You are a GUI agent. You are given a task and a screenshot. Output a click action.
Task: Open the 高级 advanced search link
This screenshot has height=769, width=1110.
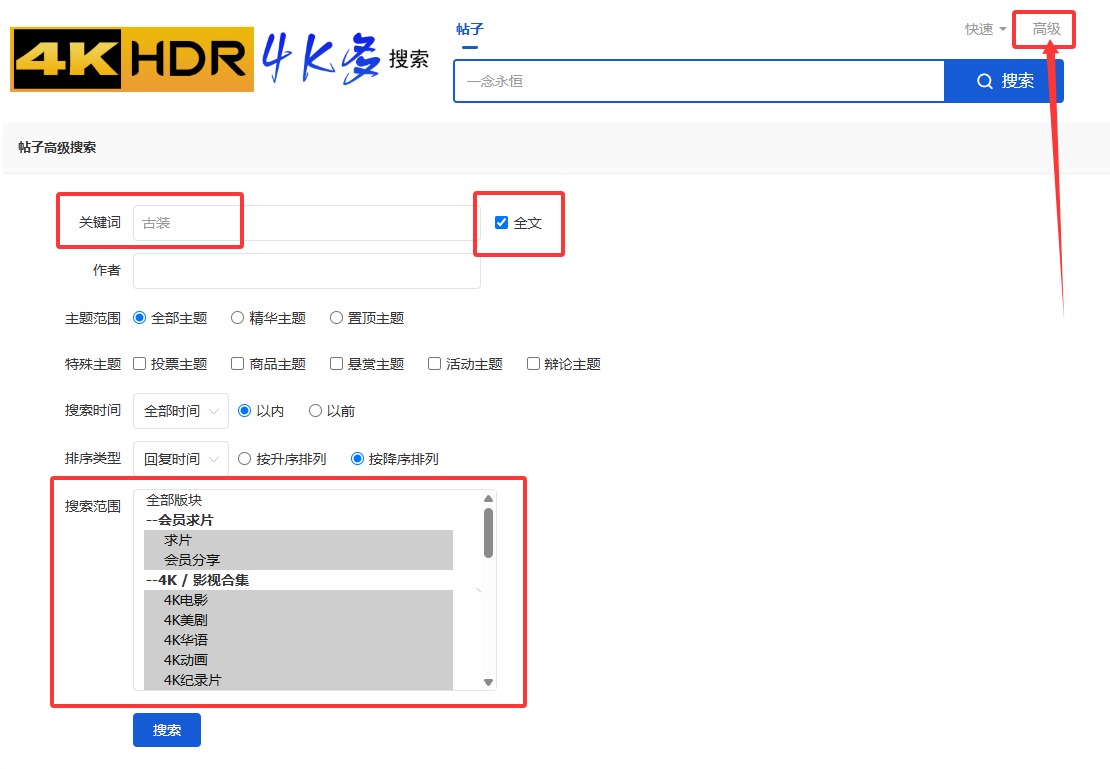pos(1046,29)
